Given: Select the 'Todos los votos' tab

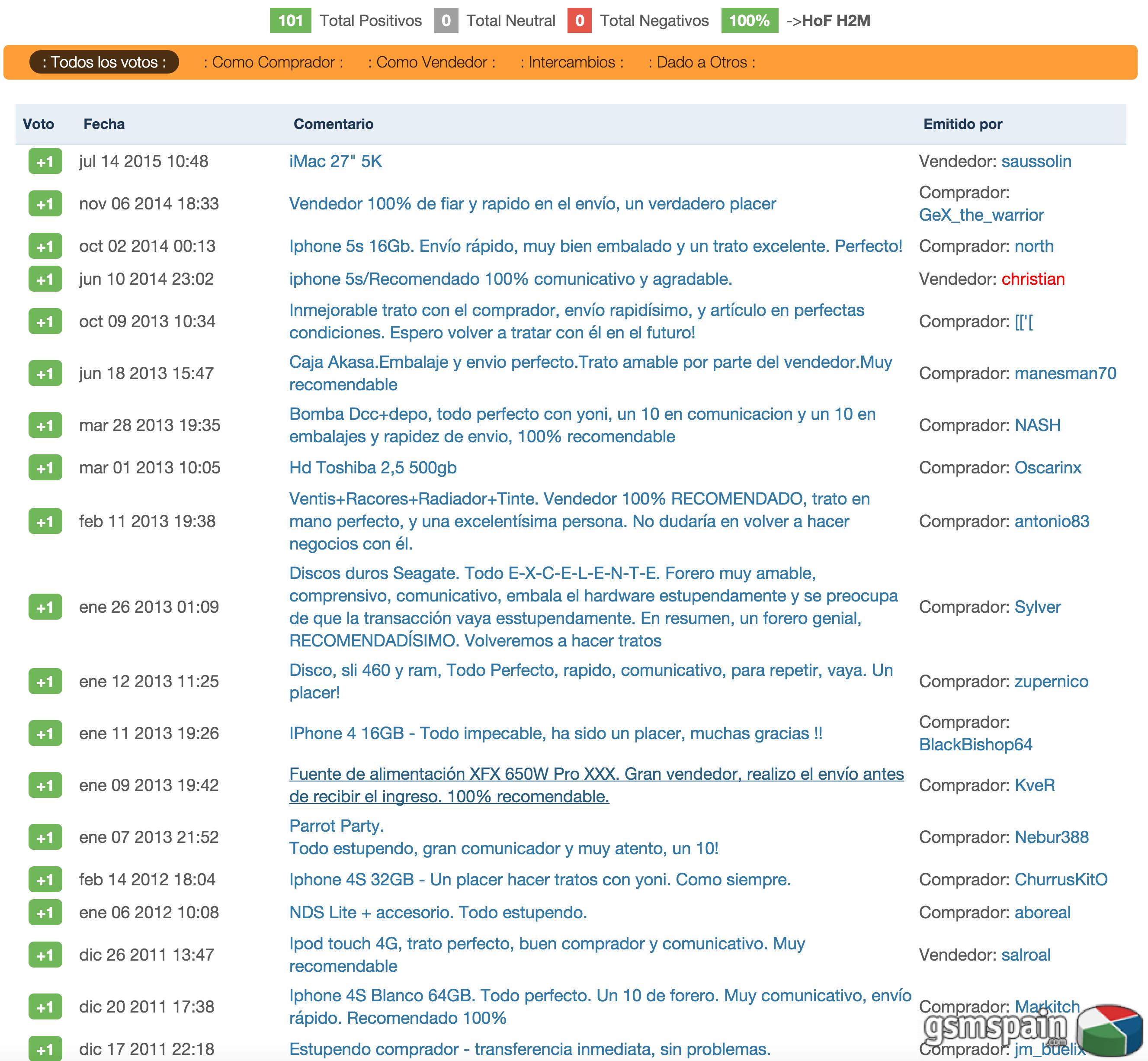Looking at the screenshot, I should [104, 62].
